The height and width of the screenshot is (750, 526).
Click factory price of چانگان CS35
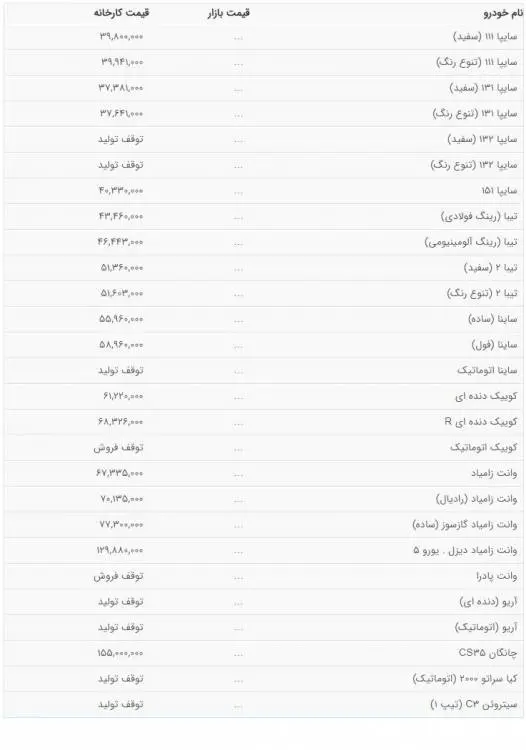(120, 653)
